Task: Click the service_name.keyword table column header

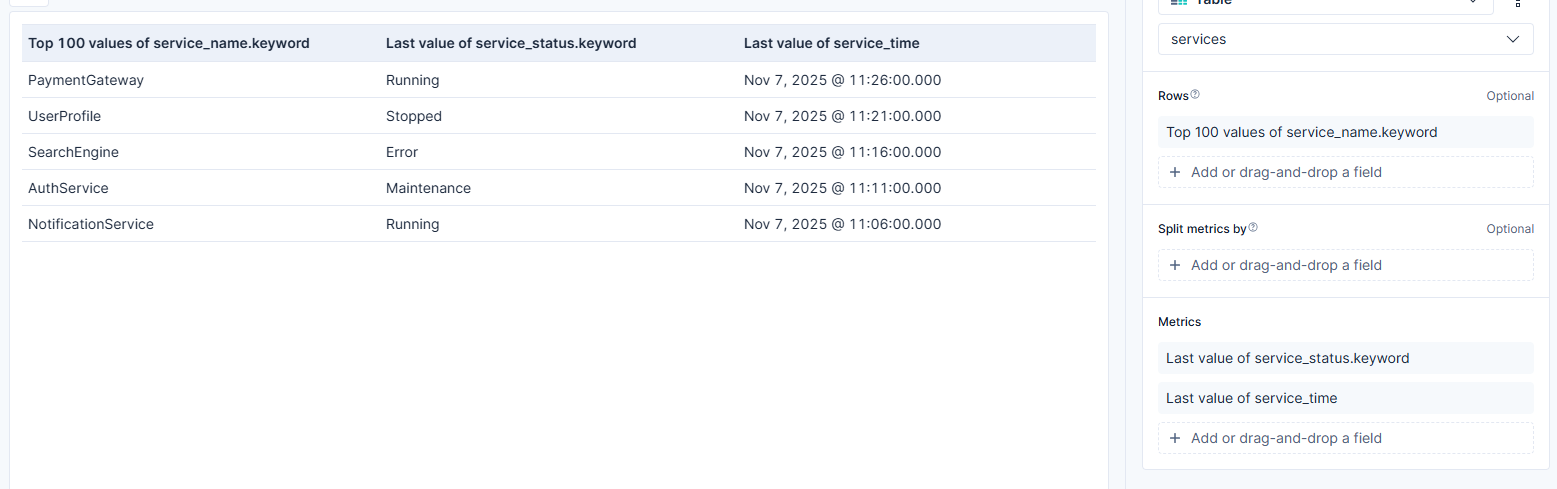Action: (x=169, y=43)
